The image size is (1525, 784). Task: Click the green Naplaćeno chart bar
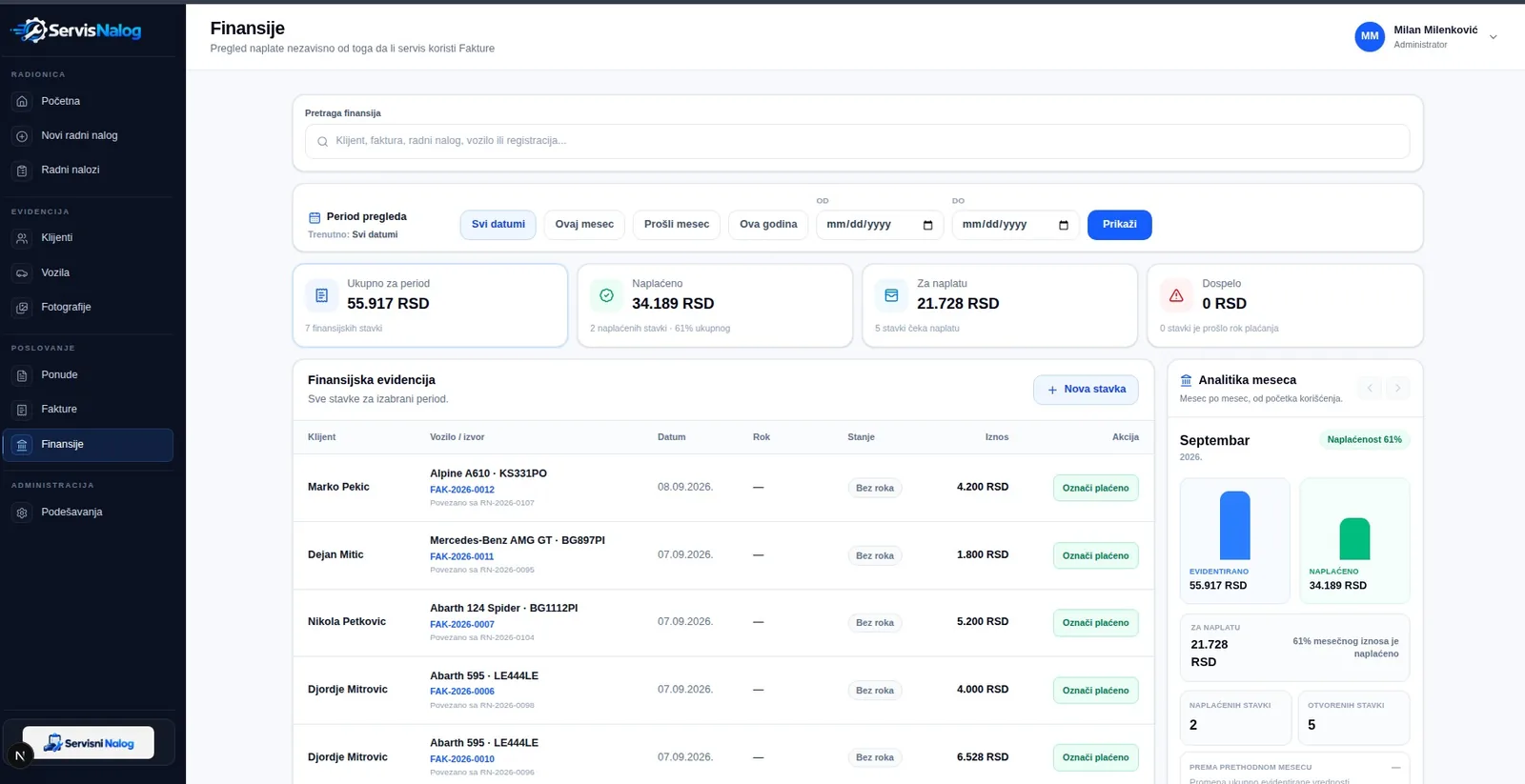pyautogui.click(x=1354, y=538)
